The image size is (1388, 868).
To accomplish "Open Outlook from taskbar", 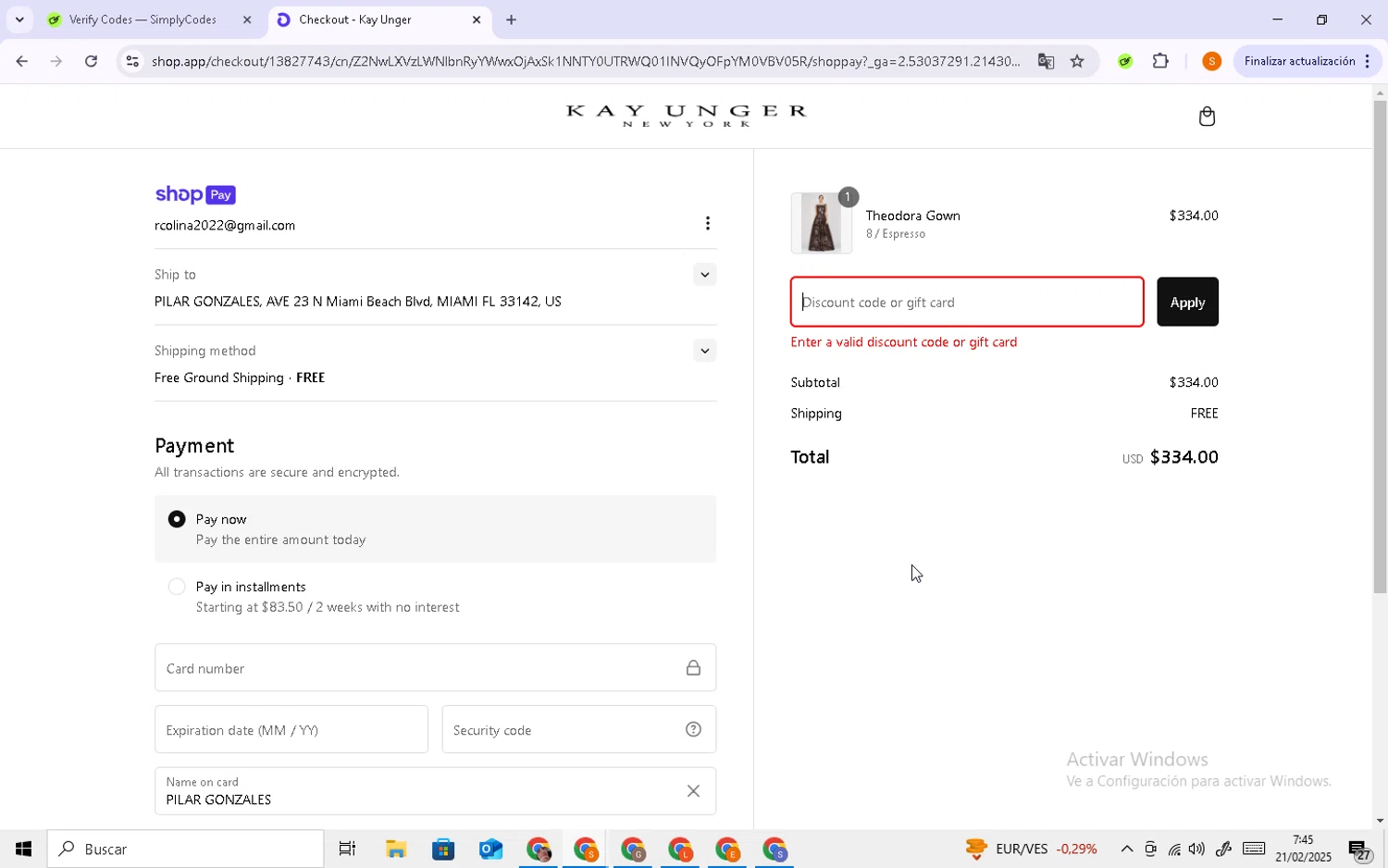I will pyautogui.click(x=490, y=849).
